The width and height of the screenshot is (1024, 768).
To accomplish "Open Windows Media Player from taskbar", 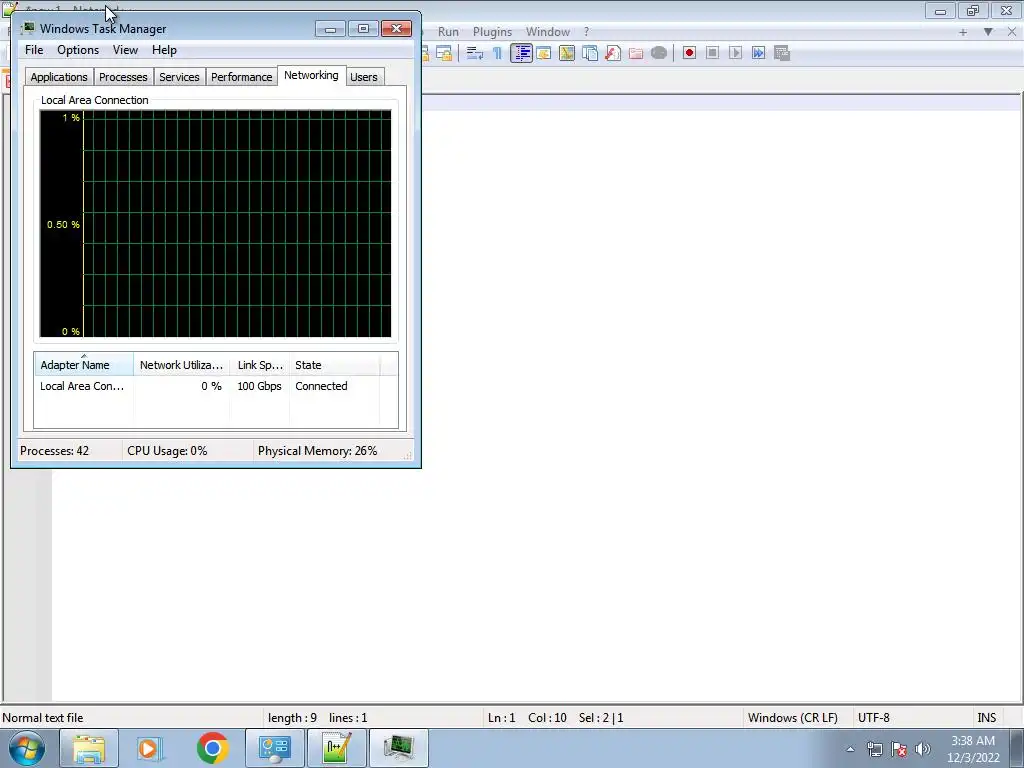I will click(x=150, y=748).
